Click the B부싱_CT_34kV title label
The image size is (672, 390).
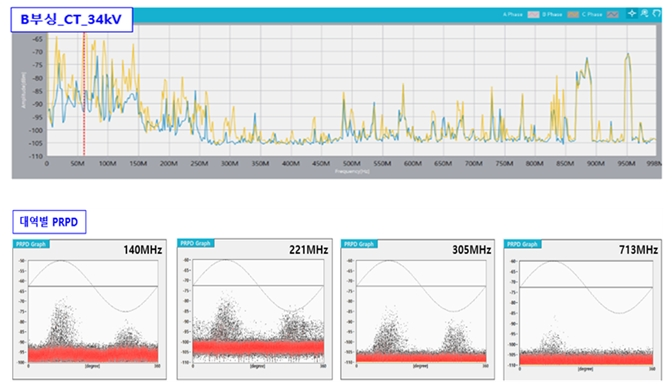(x=72, y=20)
